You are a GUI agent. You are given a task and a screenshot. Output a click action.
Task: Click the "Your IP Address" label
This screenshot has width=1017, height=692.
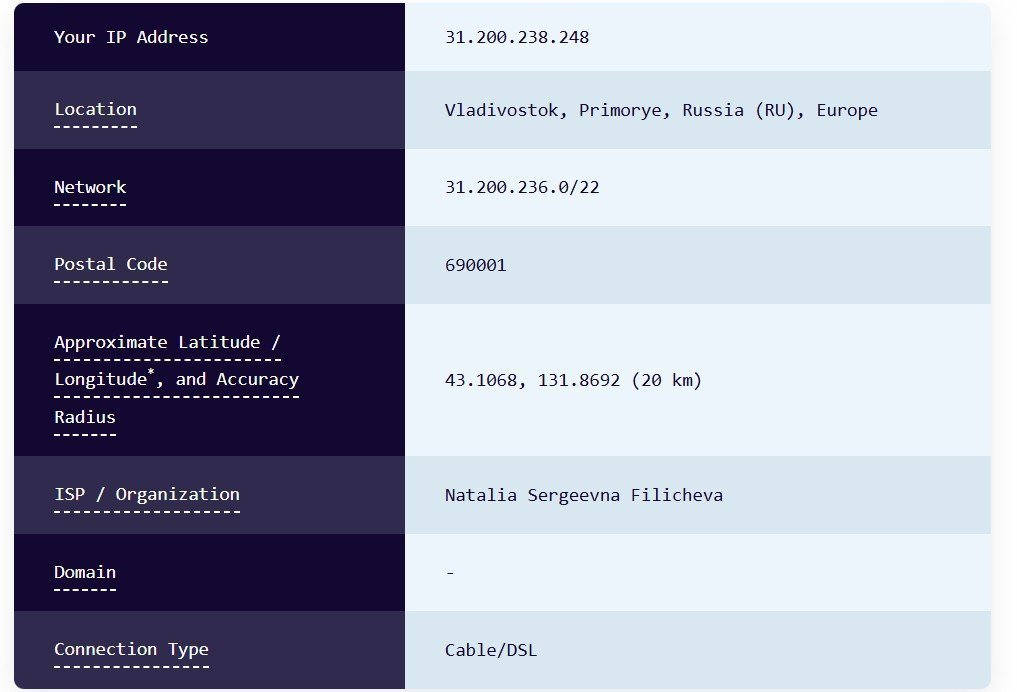point(131,37)
